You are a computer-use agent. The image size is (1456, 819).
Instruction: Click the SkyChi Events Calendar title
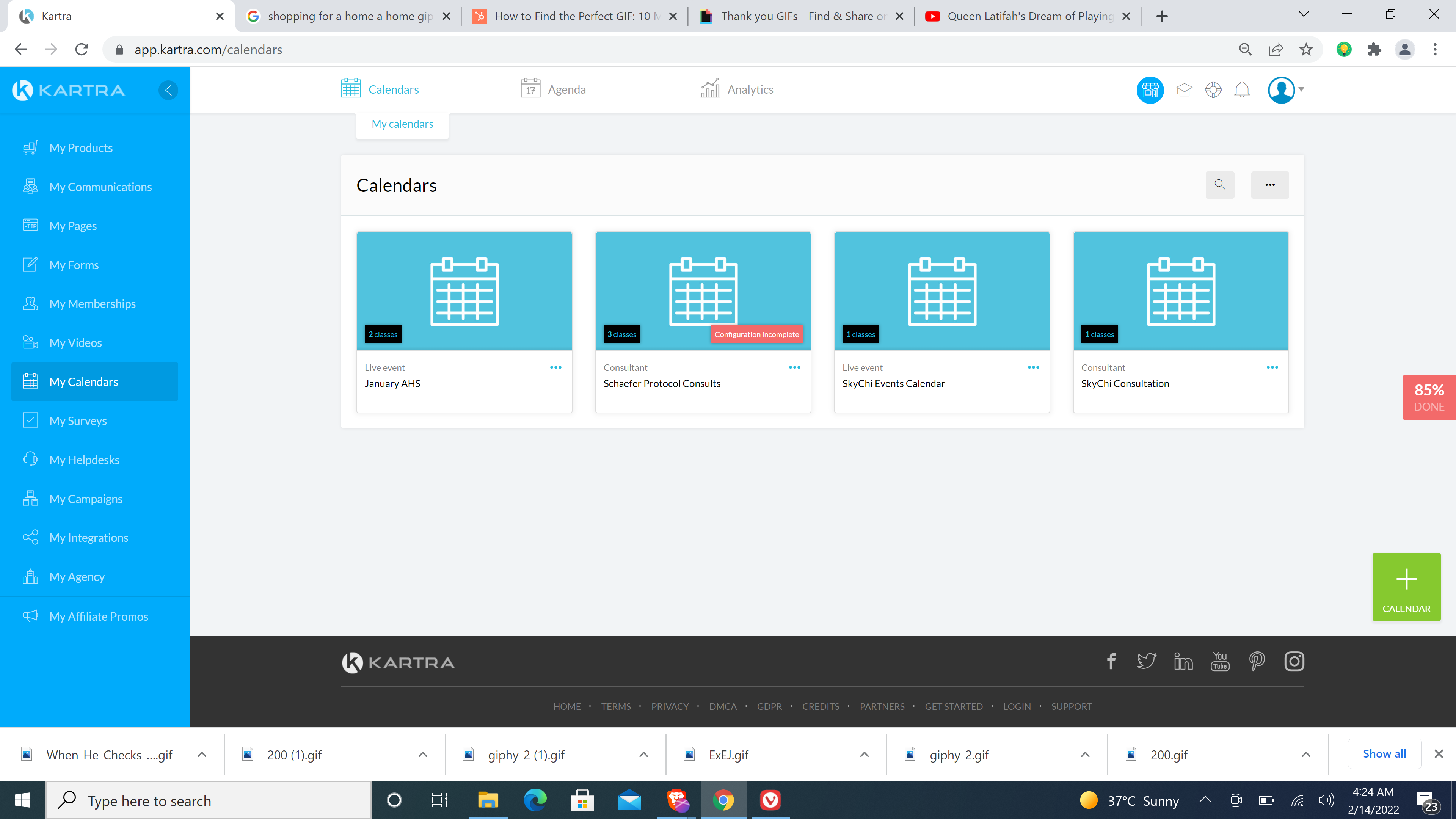pyautogui.click(x=893, y=383)
